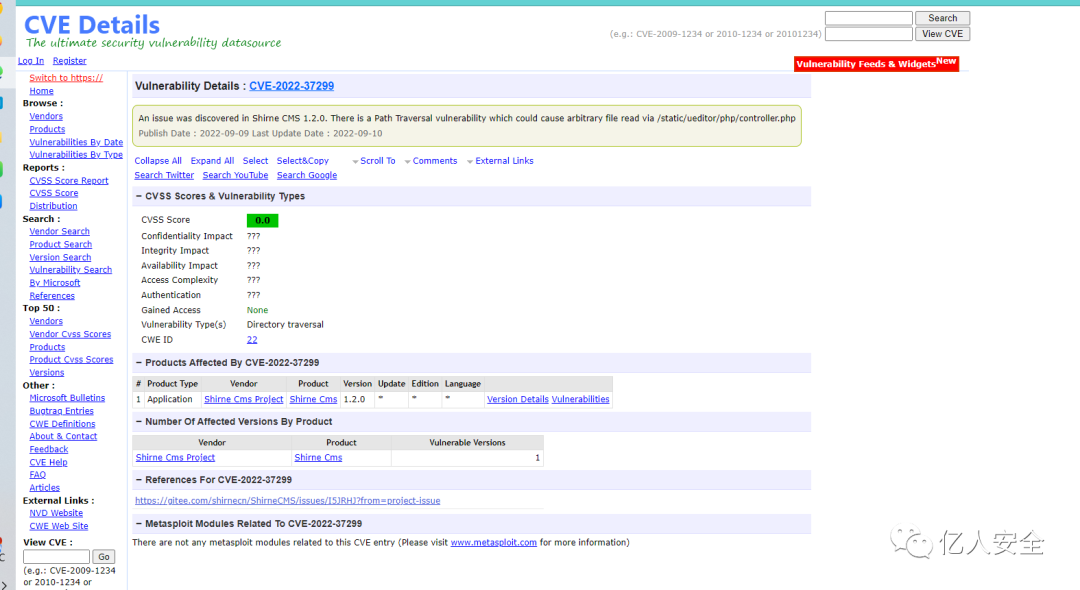1080x590 pixels.
Task: Collapse References For CVE-2022-37299 section
Action: (138, 480)
